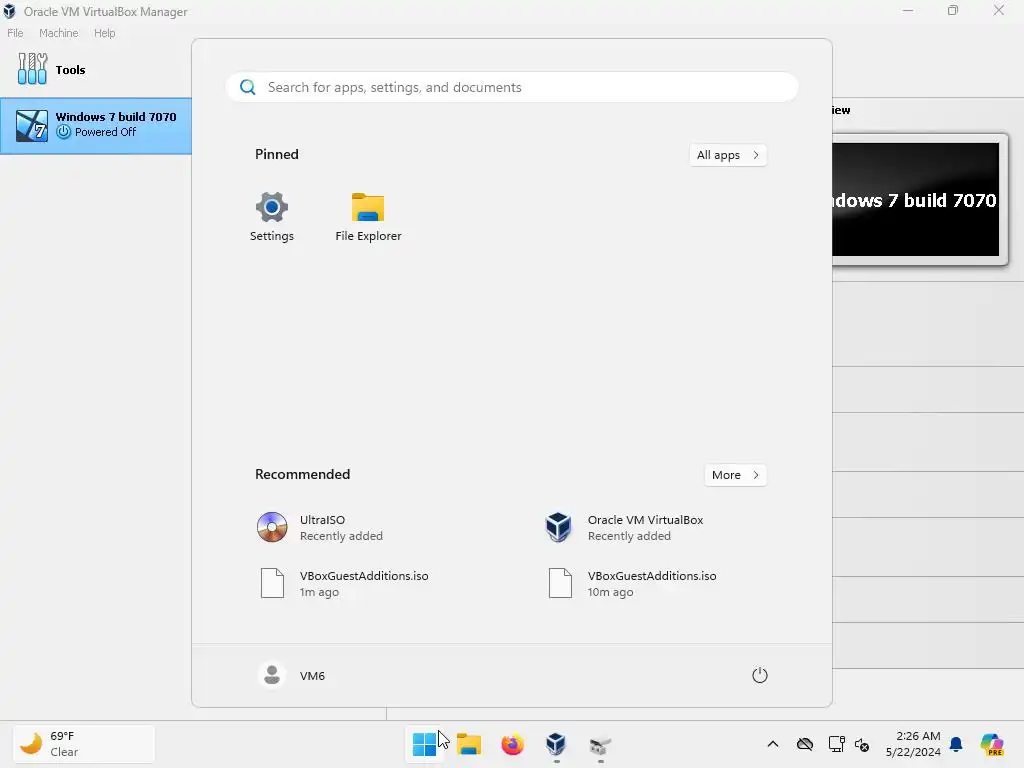The width and height of the screenshot is (1024, 768).
Task: Switch to VirtualBox via taskbar icon
Action: tap(556, 744)
